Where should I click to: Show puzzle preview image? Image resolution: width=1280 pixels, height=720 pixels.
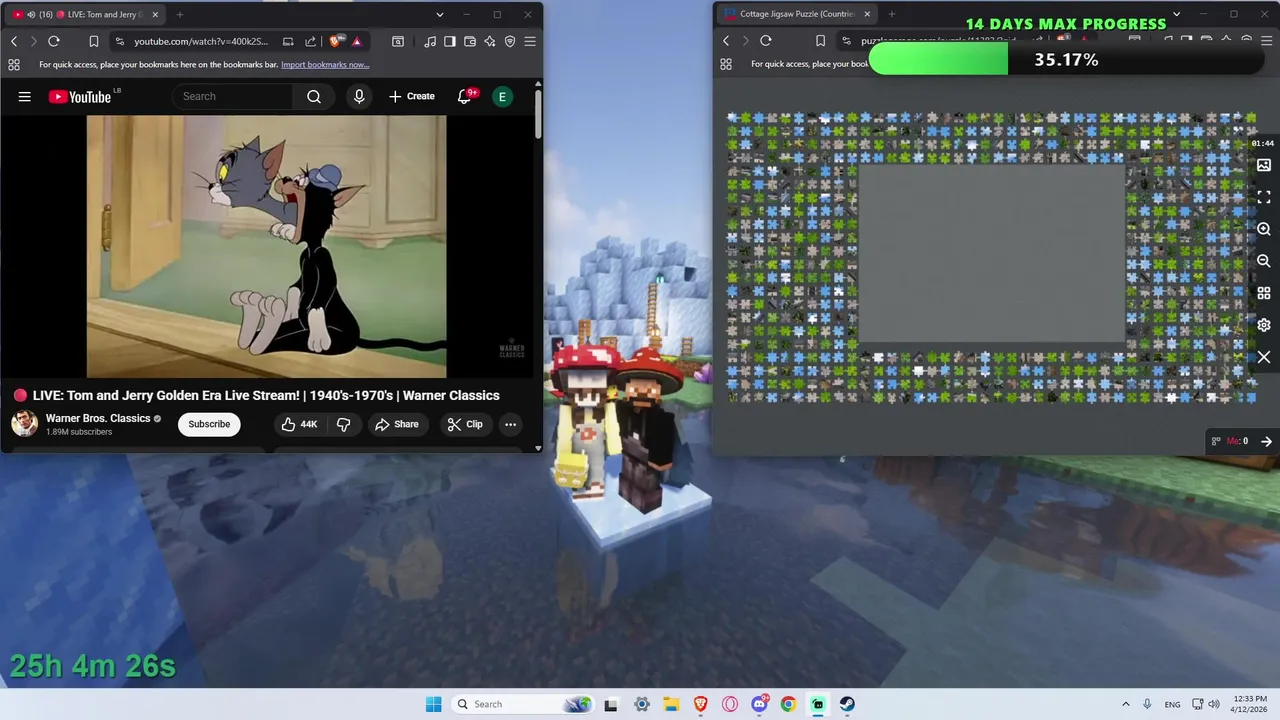(x=1264, y=165)
